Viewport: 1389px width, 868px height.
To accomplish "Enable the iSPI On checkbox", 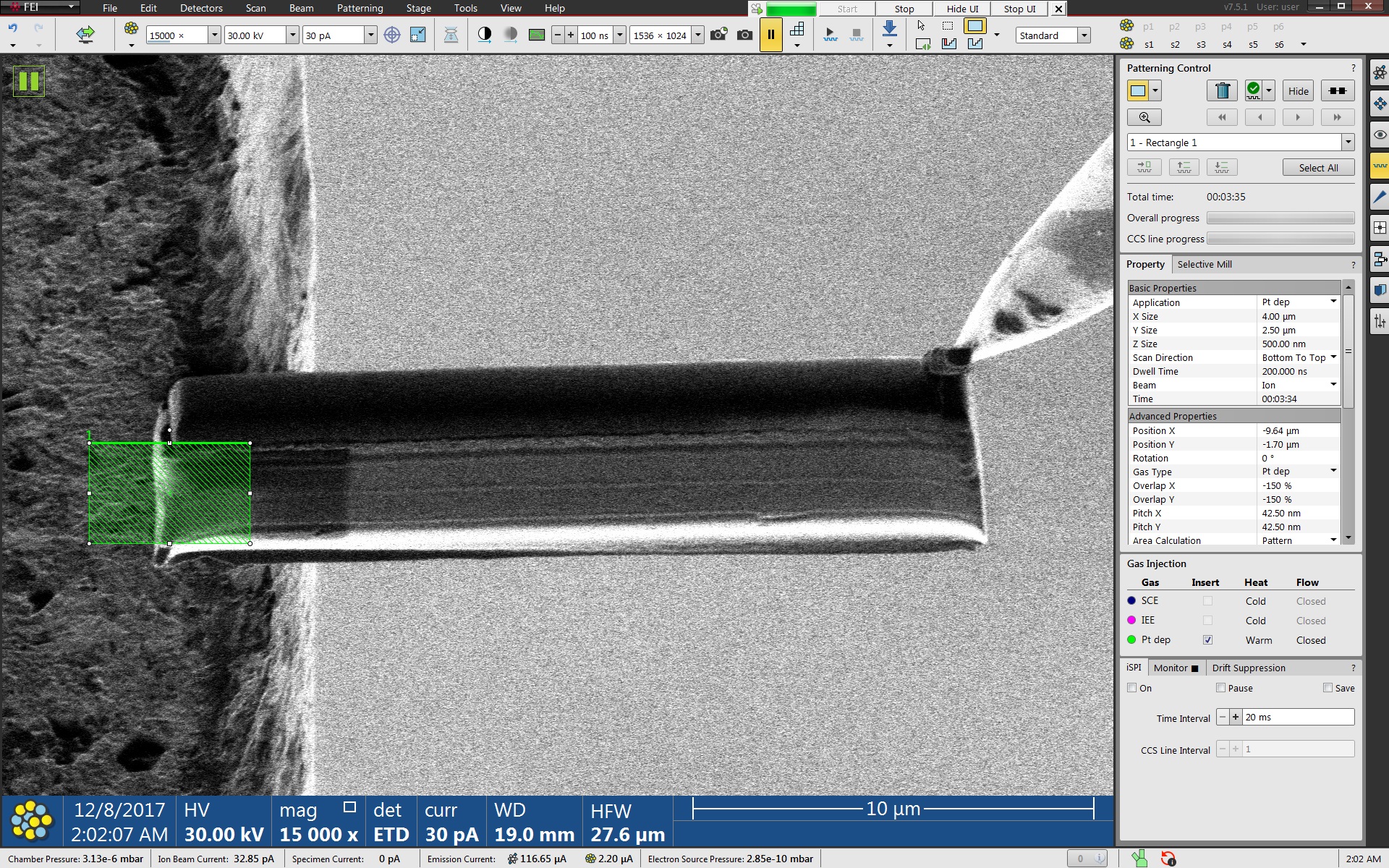I will [x=1132, y=688].
